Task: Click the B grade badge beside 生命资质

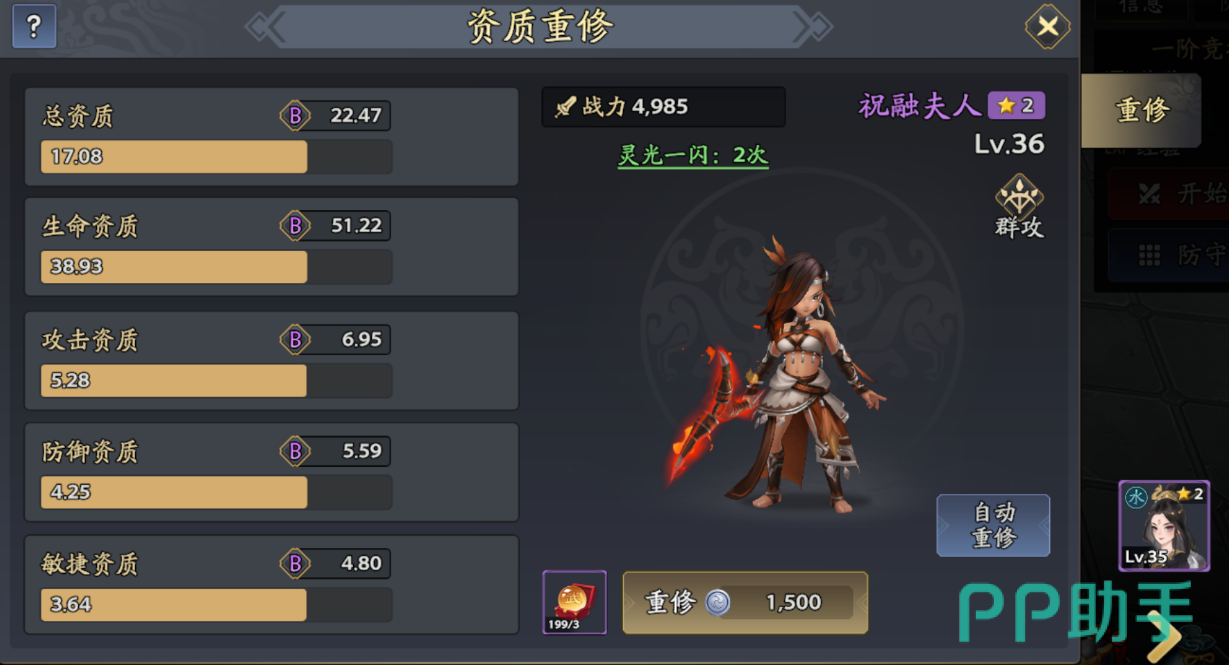Action: (294, 226)
